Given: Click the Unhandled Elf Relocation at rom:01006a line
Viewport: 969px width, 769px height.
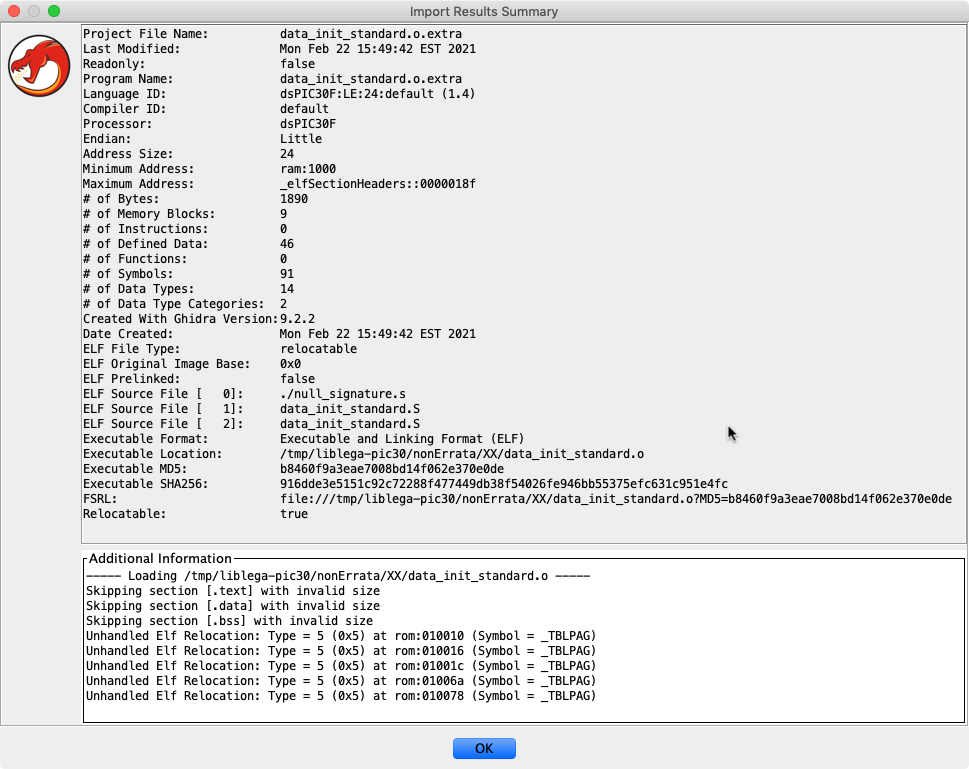Looking at the screenshot, I should [341, 681].
